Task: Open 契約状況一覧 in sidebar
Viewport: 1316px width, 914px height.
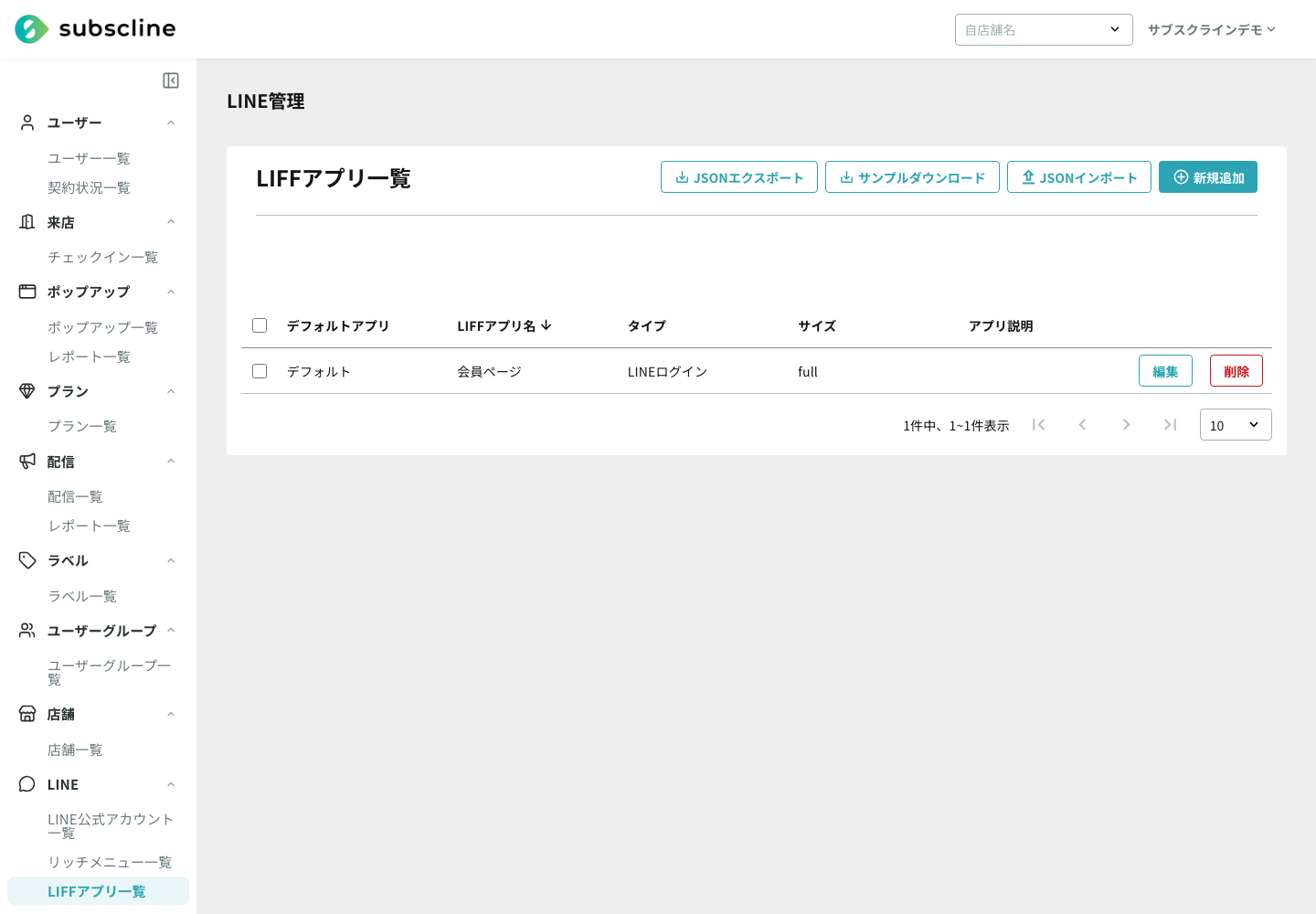Action: (x=89, y=187)
